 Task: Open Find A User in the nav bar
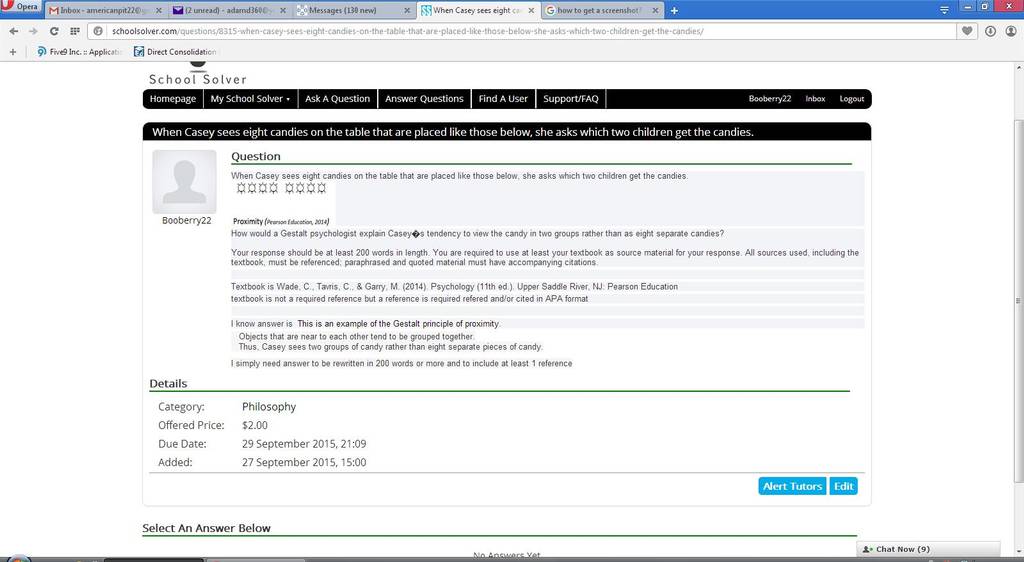click(503, 99)
